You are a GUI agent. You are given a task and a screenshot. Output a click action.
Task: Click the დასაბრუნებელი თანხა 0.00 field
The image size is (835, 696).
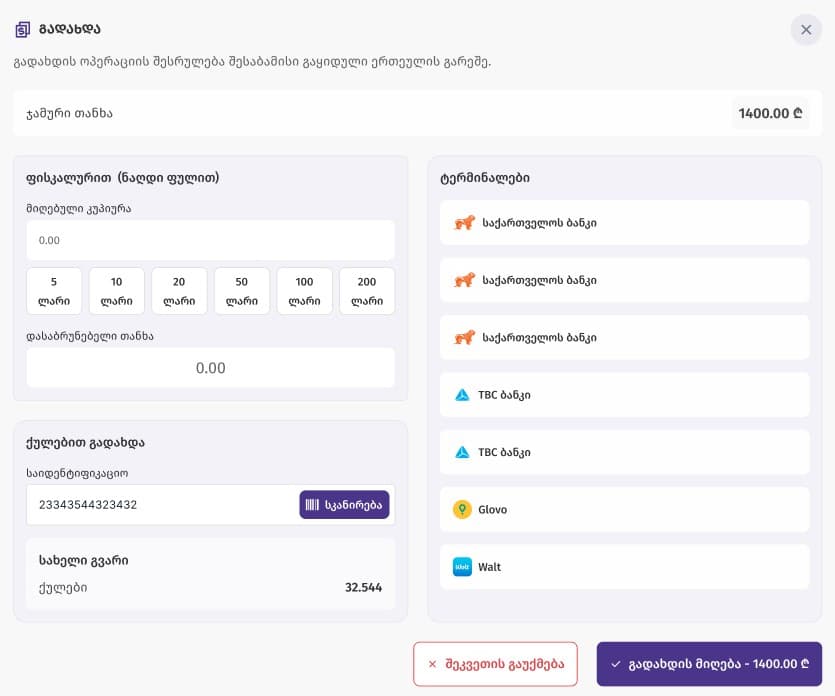click(210, 367)
